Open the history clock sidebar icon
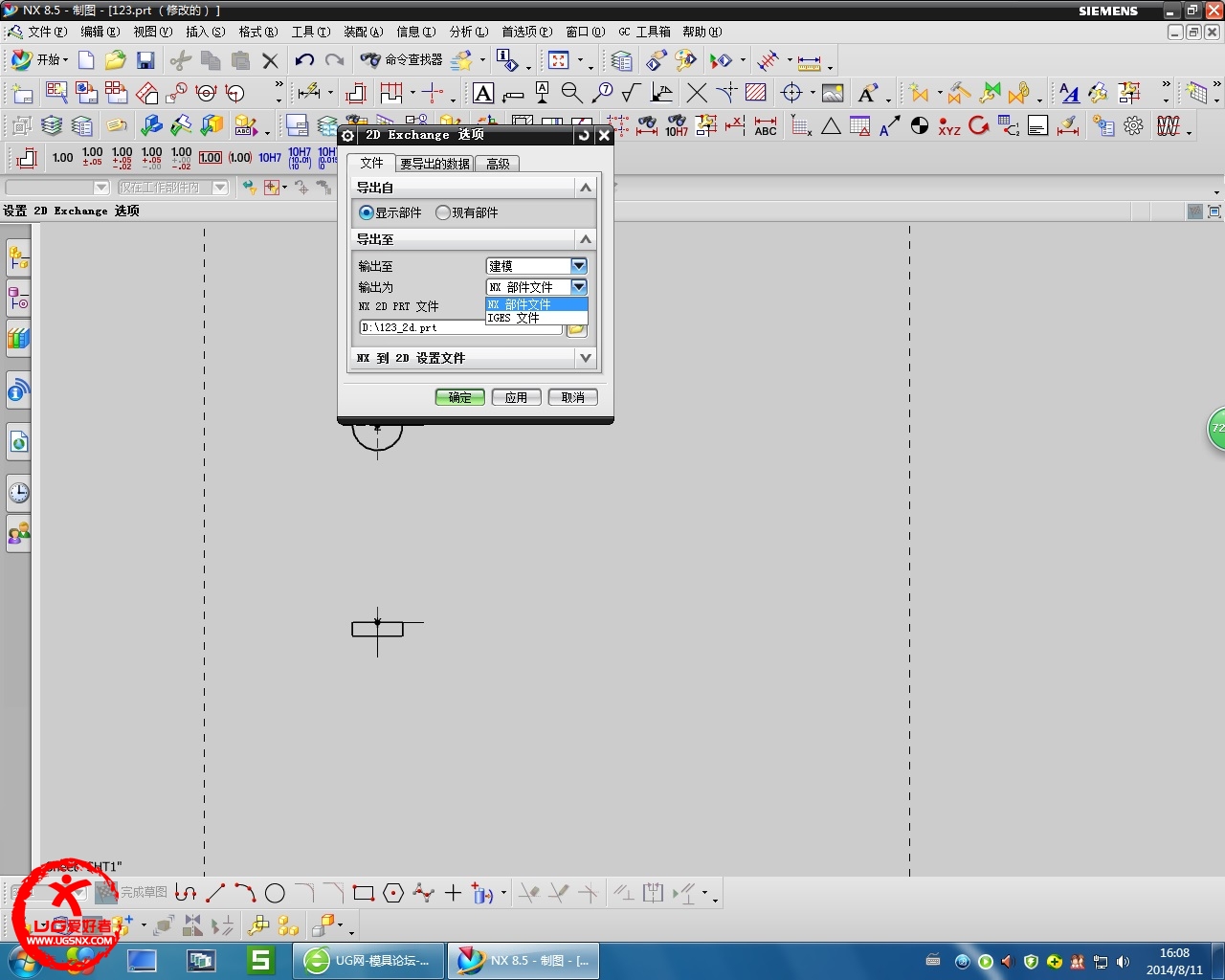Screen dimensions: 1225x980 tap(19, 492)
